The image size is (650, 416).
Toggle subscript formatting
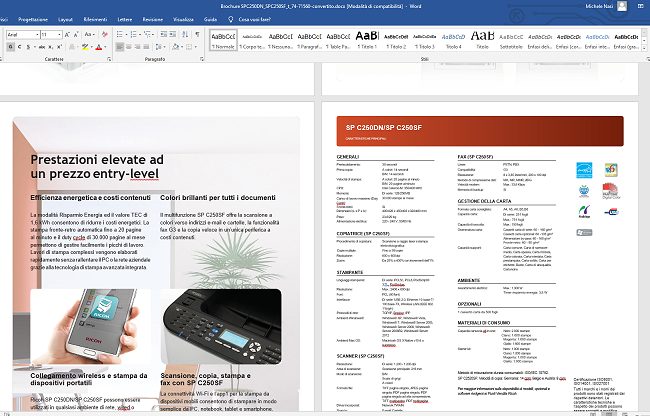click(50, 47)
